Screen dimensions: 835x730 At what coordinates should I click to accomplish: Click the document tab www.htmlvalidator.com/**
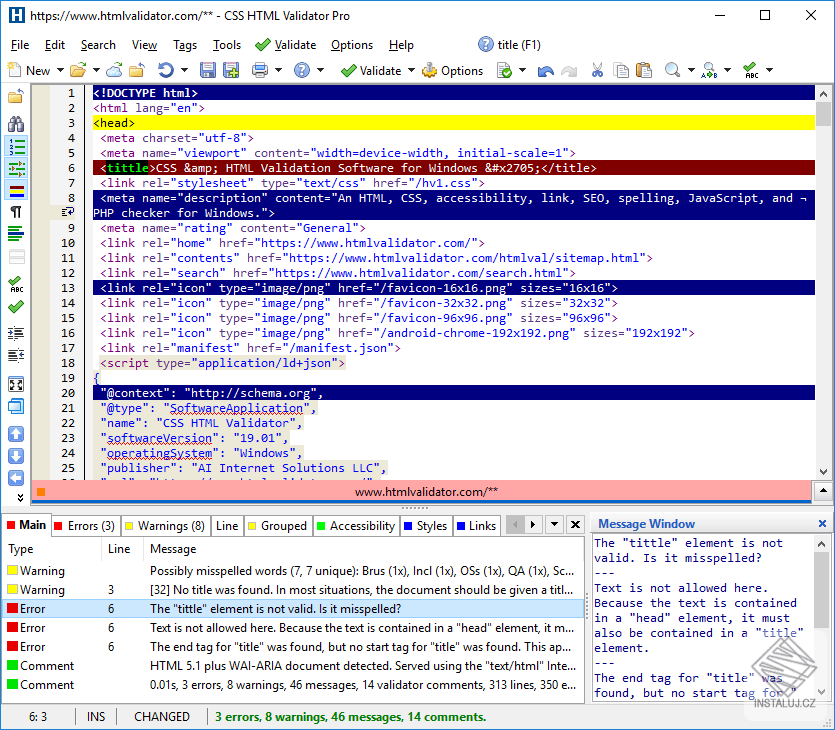[426, 491]
